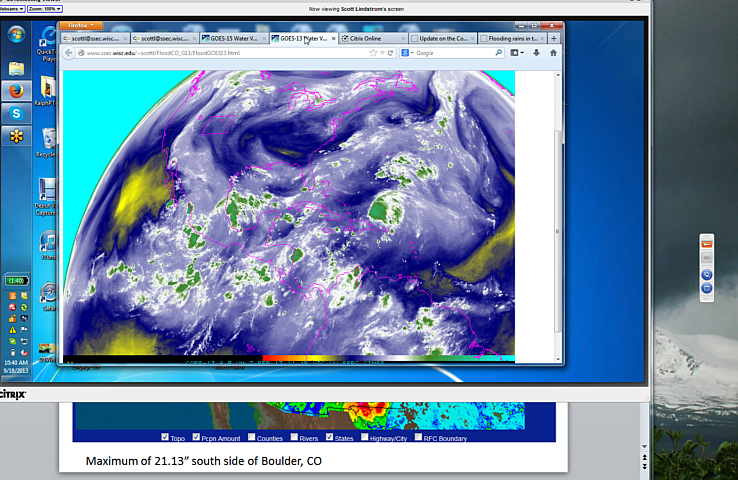Open the orange Firefox menu dropdown
Screen dimensions: 738x480
pyautogui.click(x=81, y=25)
